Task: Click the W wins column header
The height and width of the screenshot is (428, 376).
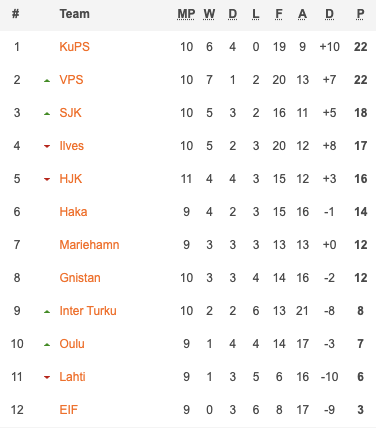Action: coord(209,14)
